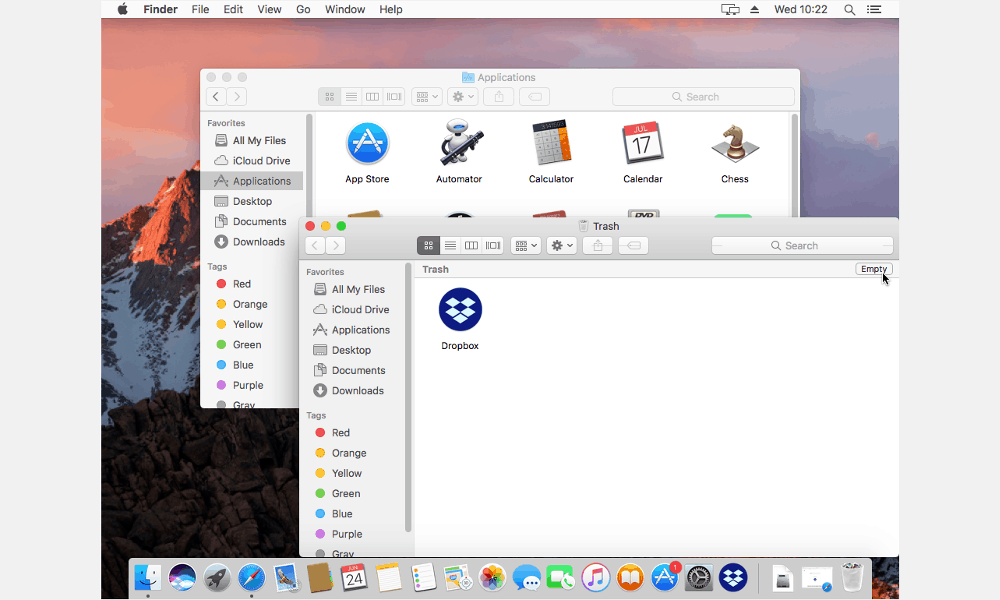This screenshot has width=1000, height=600.
Task: Click the Empty button in Trash
Action: (x=874, y=269)
